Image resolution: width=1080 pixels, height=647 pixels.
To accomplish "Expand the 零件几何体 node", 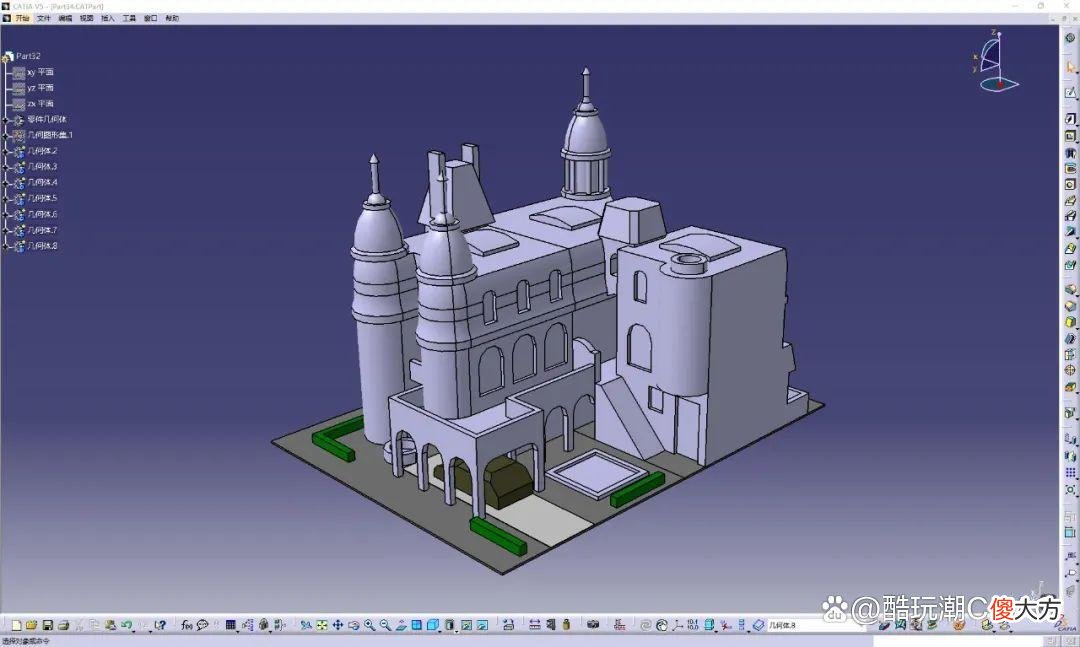I will [x=6, y=120].
